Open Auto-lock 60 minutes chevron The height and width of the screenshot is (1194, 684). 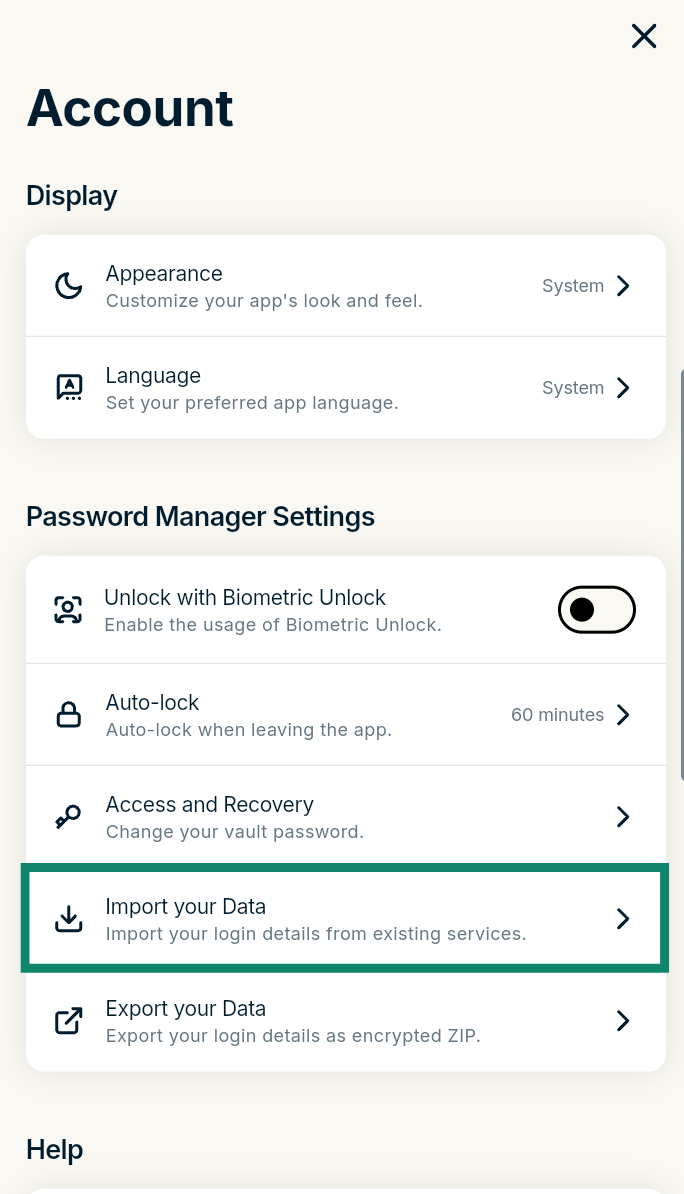[623, 715]
